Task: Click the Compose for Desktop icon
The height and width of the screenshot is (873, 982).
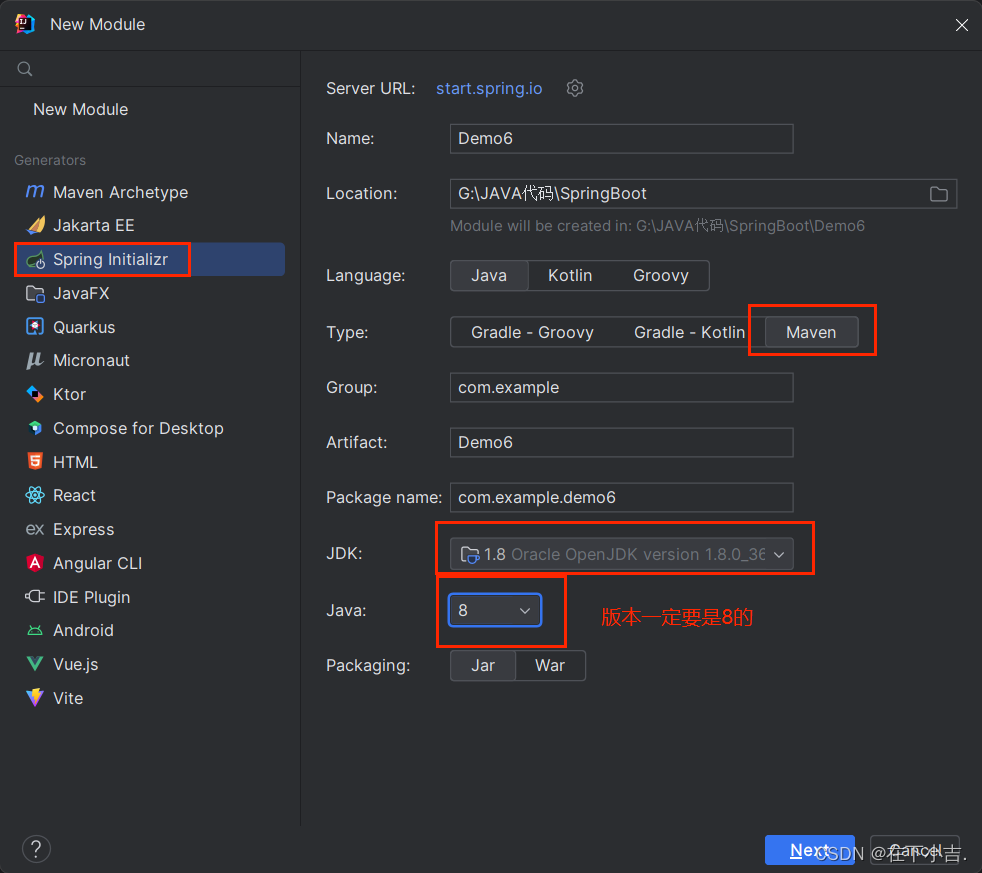Action: point(35,428)
